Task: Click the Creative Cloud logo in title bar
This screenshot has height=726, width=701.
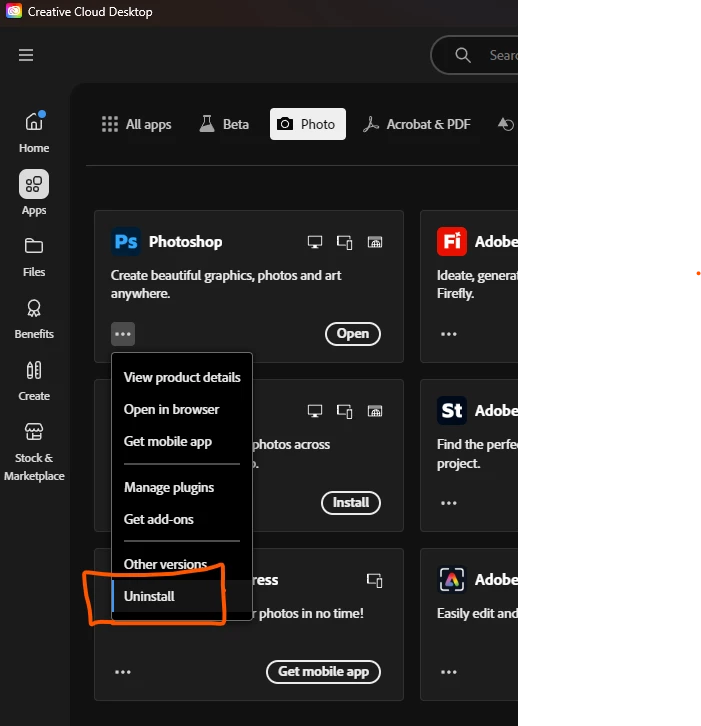Action: [x=14, y=11]
